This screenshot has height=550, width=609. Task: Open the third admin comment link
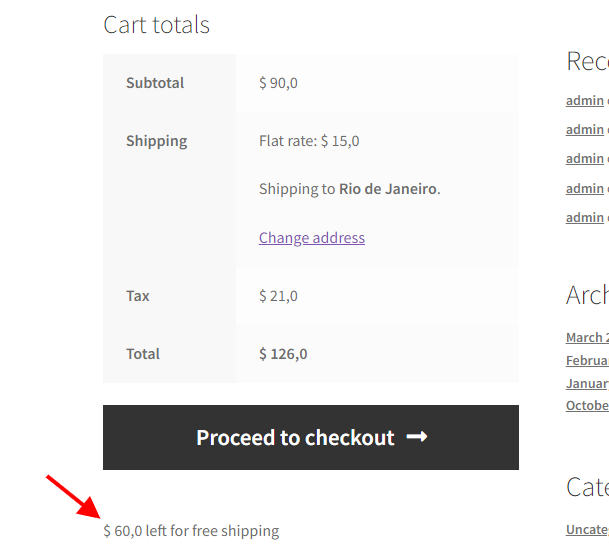tap(585, 158)
